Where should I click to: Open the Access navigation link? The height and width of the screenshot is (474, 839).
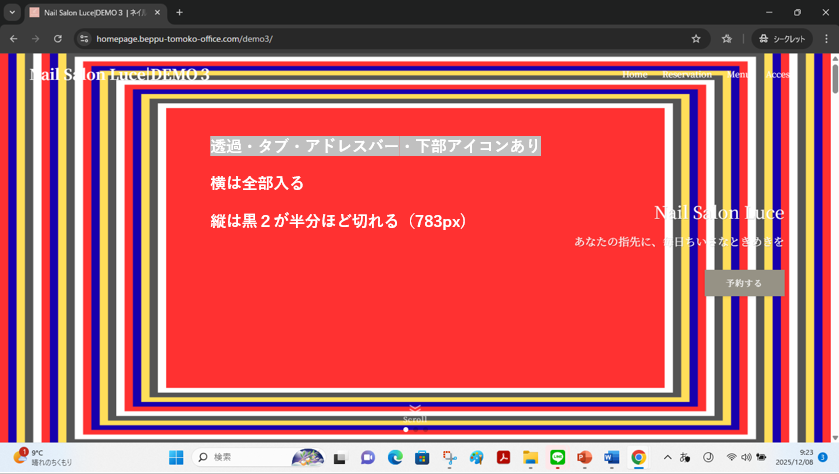[777, 74]
